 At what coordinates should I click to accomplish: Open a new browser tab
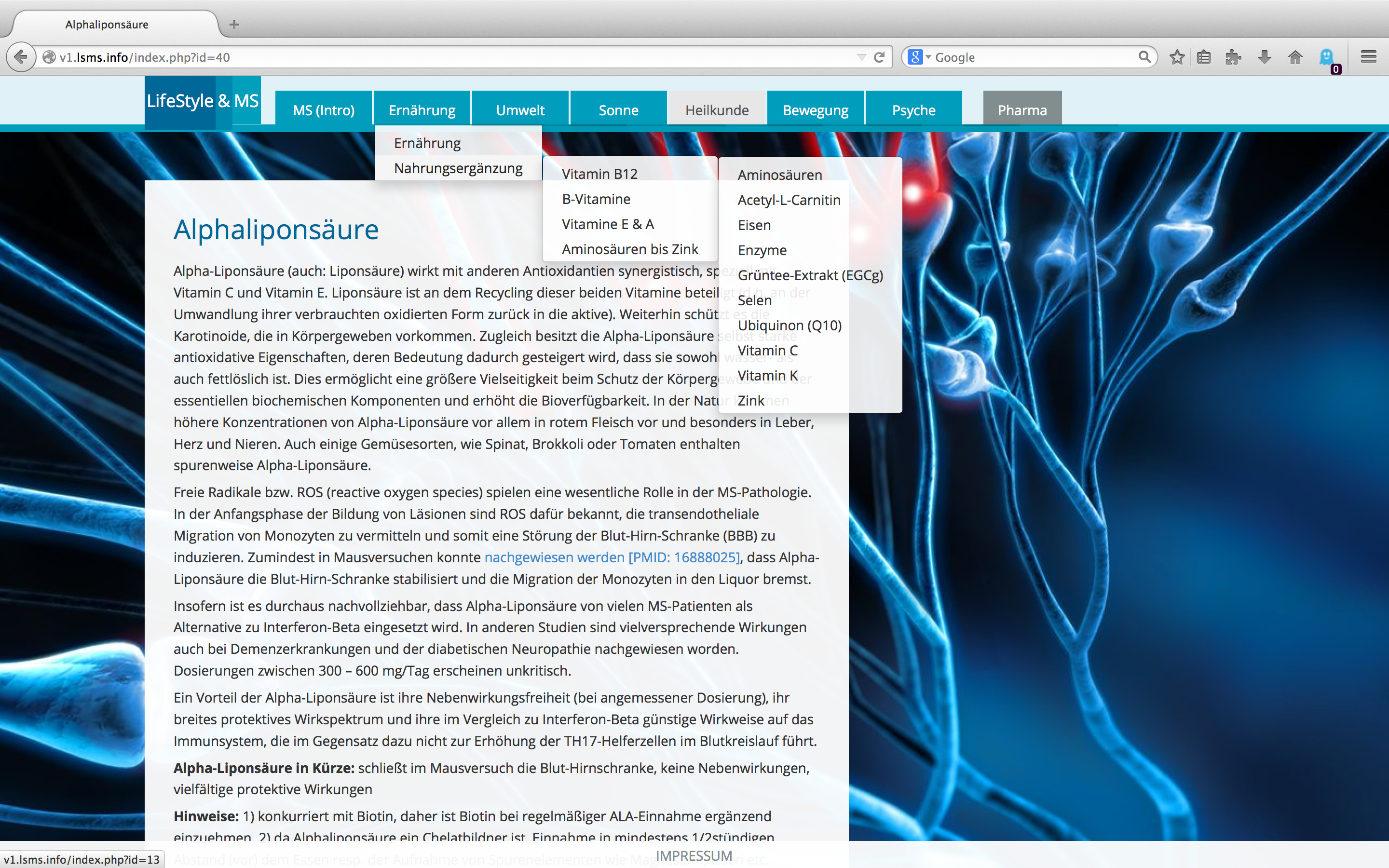(x=234, y=24)
